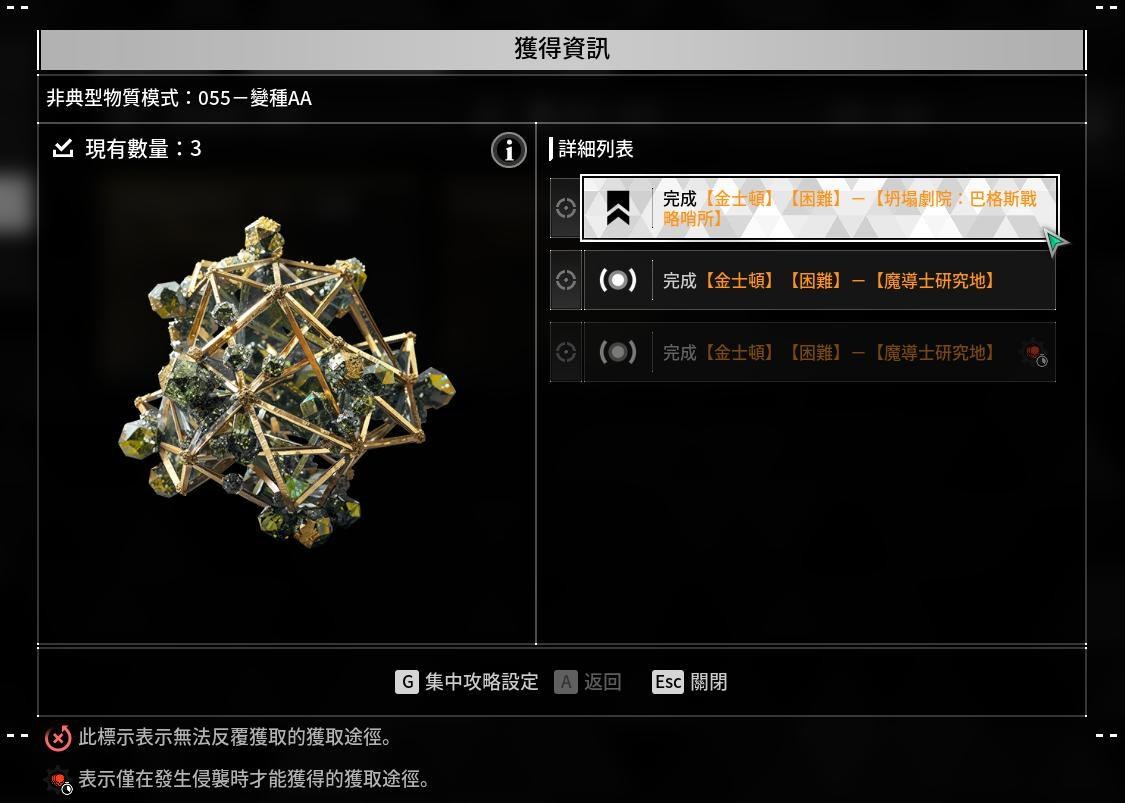This screenshot has width=1125, height=803.
Task: Click the ring mission icon in the second row
Action: coord(618,280)
